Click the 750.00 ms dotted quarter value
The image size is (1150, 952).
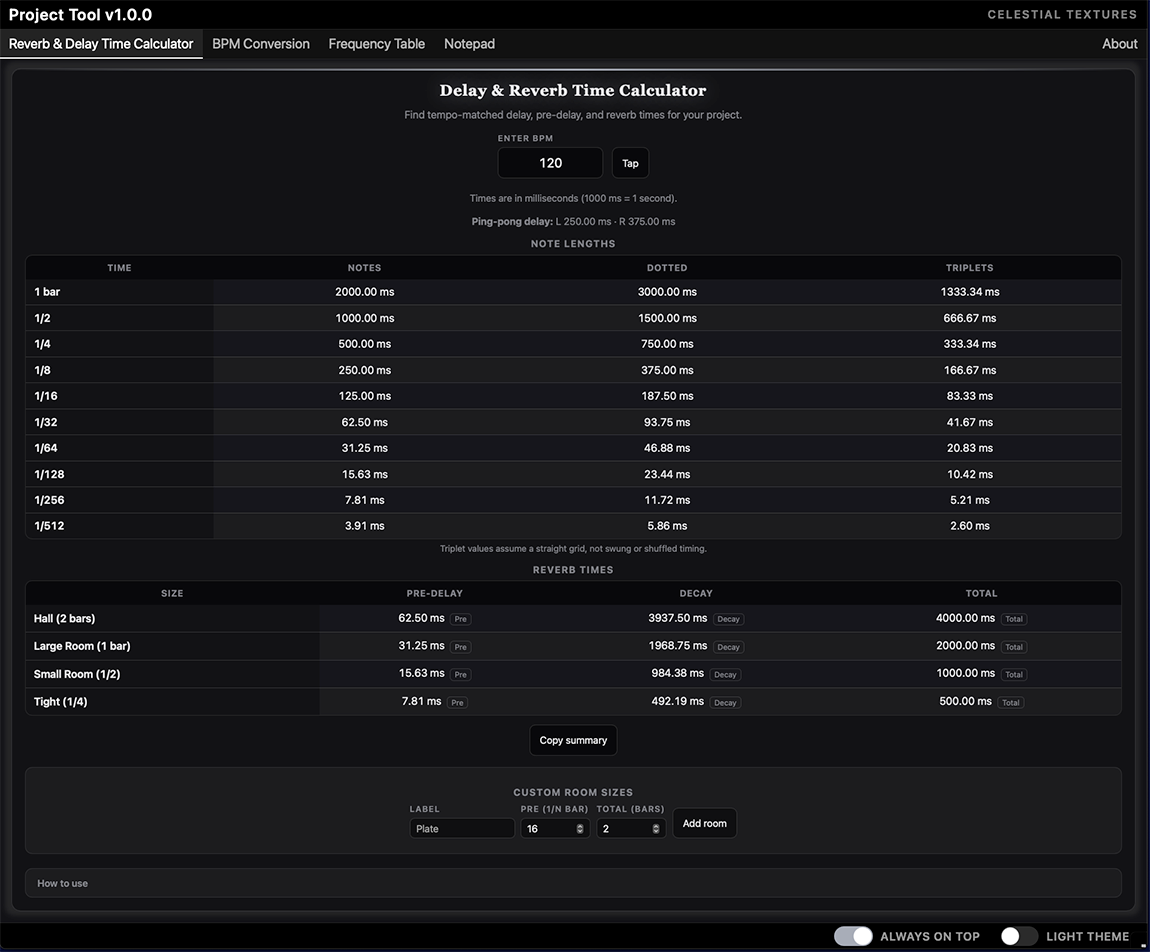pyautogui.click(x=667, y=344)
